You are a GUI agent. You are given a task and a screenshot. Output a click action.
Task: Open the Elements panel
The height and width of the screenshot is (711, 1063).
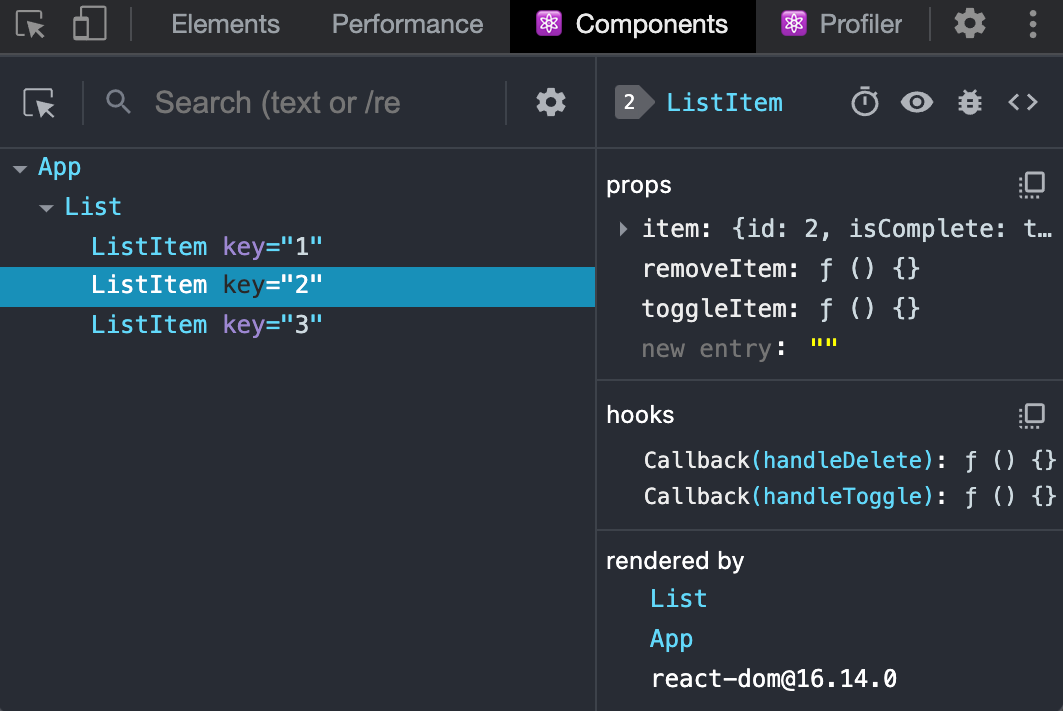(225, 24)
